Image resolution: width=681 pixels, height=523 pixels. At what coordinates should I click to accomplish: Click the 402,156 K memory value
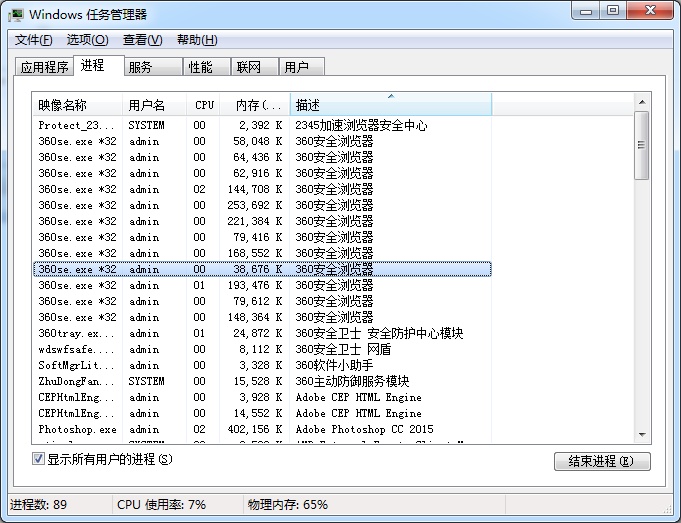(255, 429)
